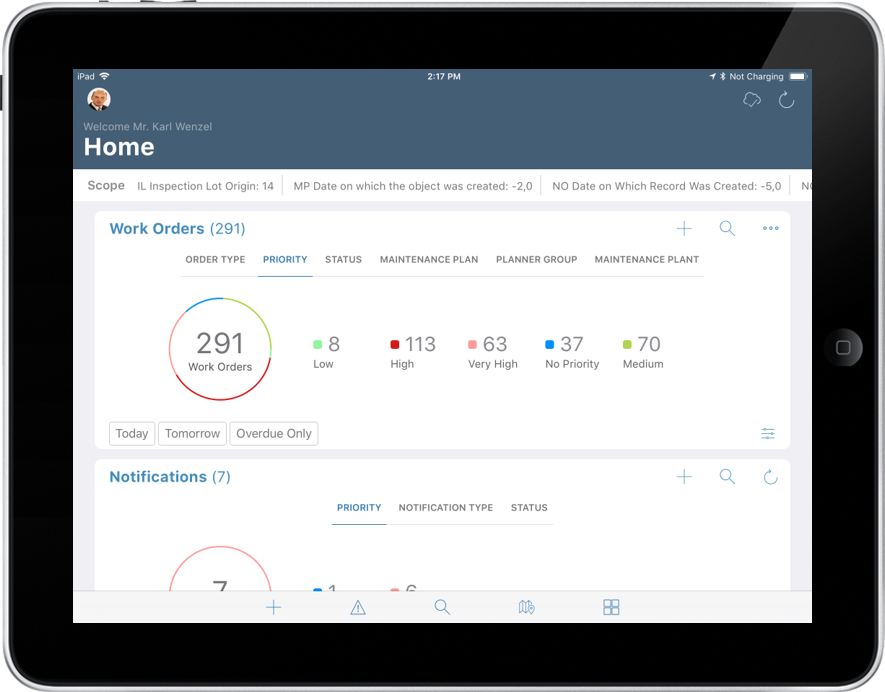Switch to the STATUS tab in Work Orders
Viewport: 885px width, 692px height.
(343, 259)
